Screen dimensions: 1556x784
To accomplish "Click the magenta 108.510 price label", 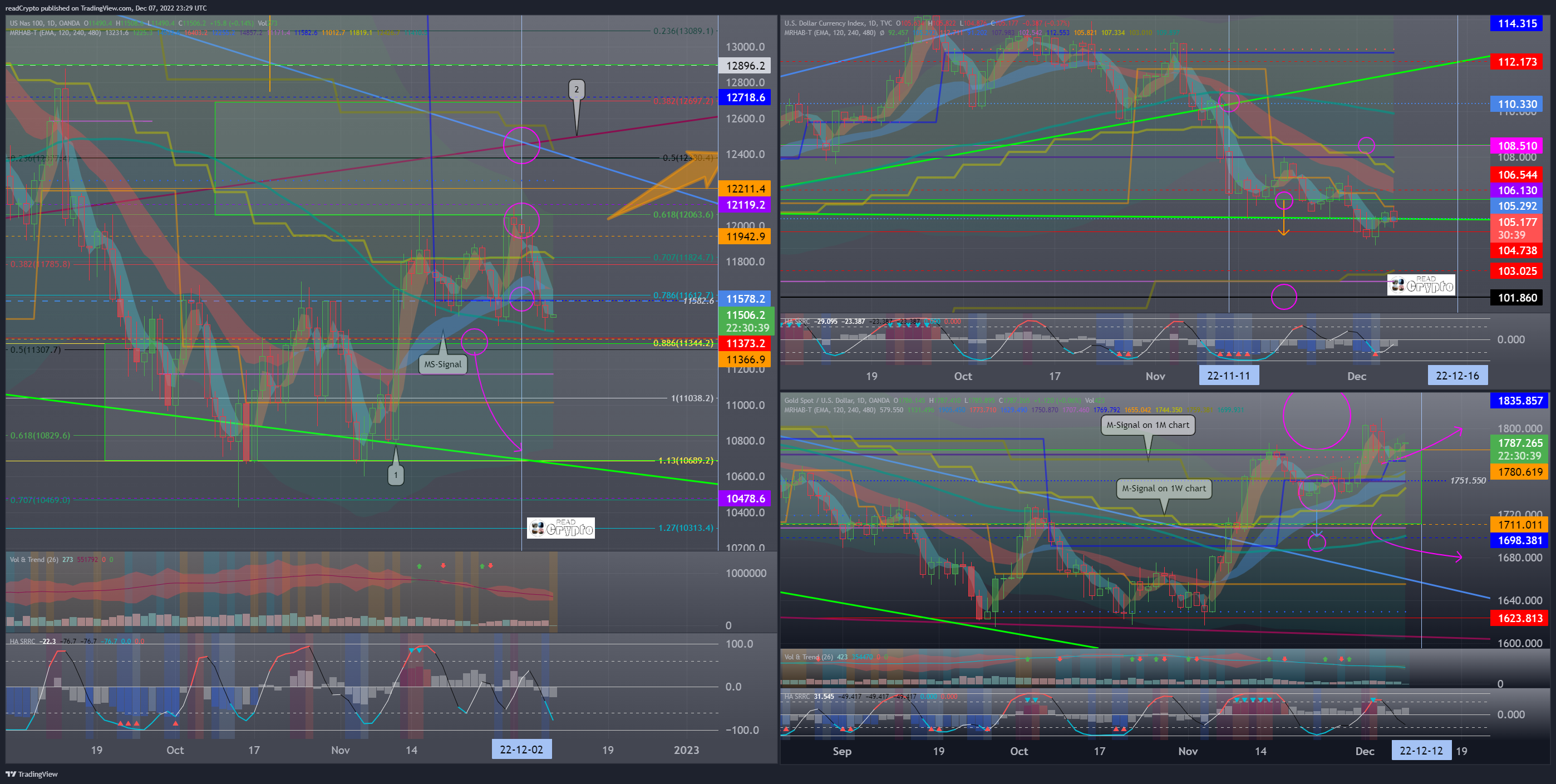I will point(1516,146).
